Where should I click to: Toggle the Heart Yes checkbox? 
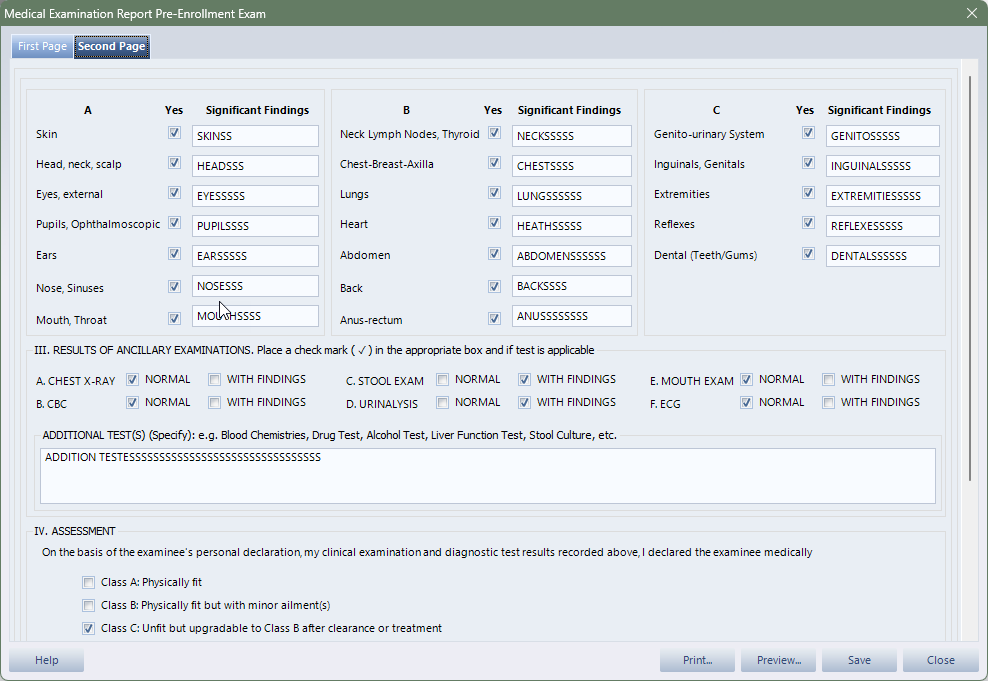[x=494, y=224]
